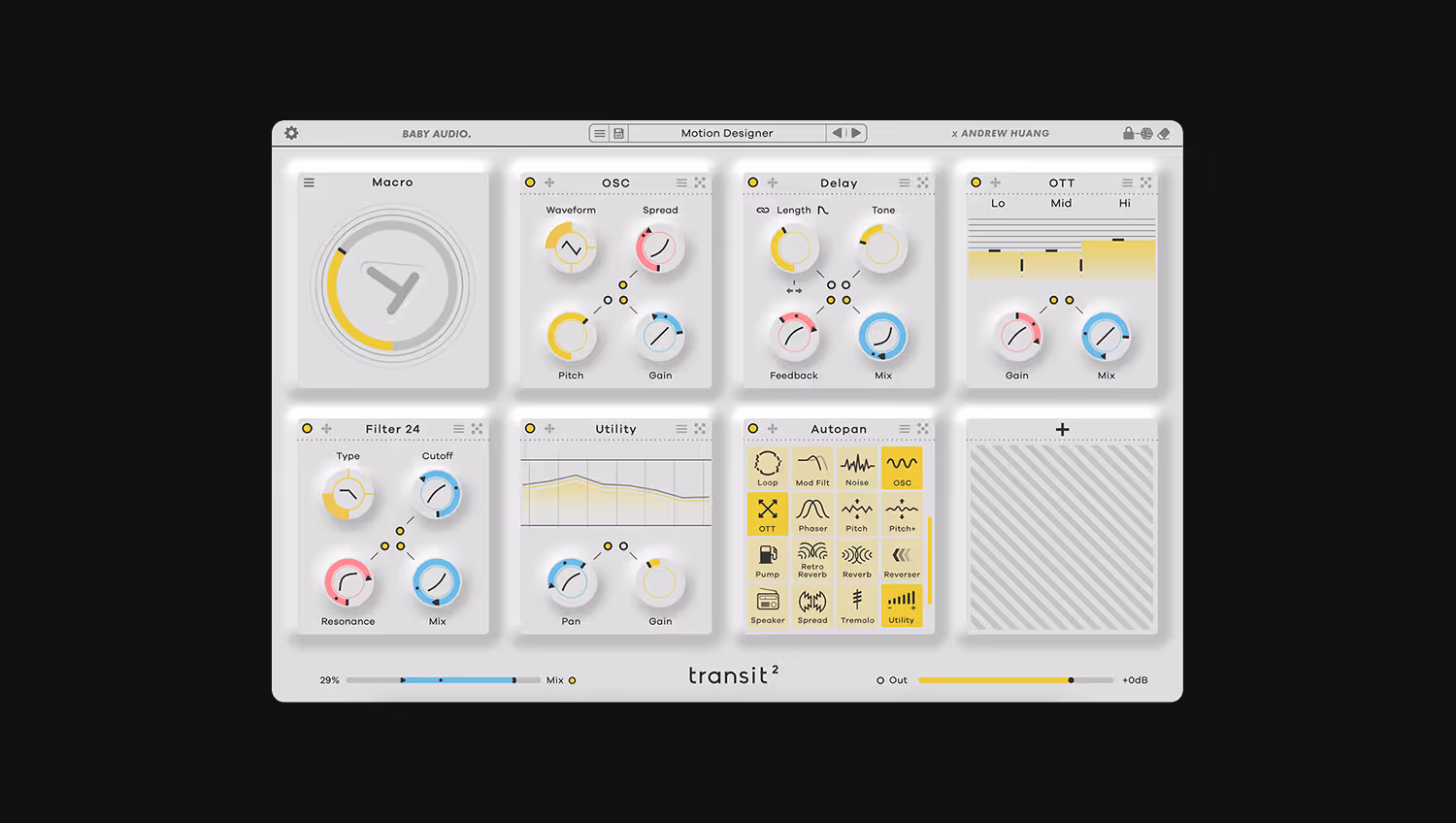Toggle the Autopan module power button
Image resolution: width=1456 pixels, height=823 pixels.
coord(753,428)
